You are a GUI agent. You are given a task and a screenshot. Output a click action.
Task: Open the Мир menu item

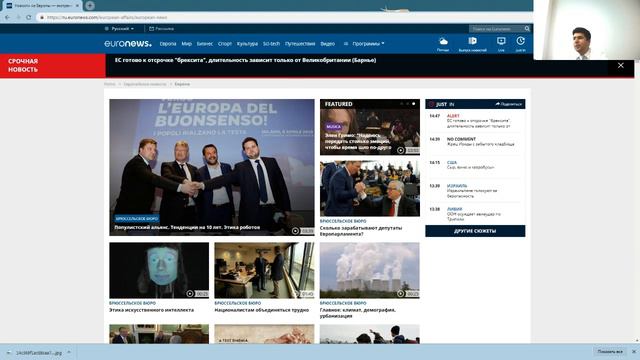coord(187,44)
